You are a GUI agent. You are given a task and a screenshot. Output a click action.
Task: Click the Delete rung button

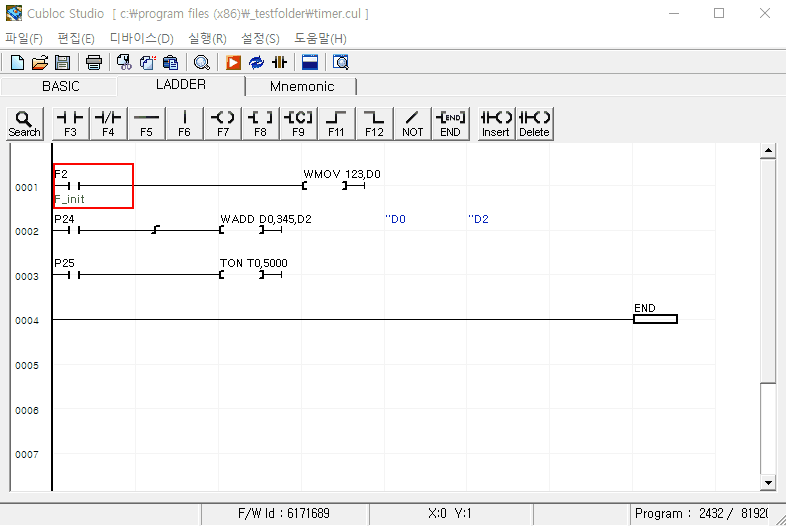click(x=534, y=123)
